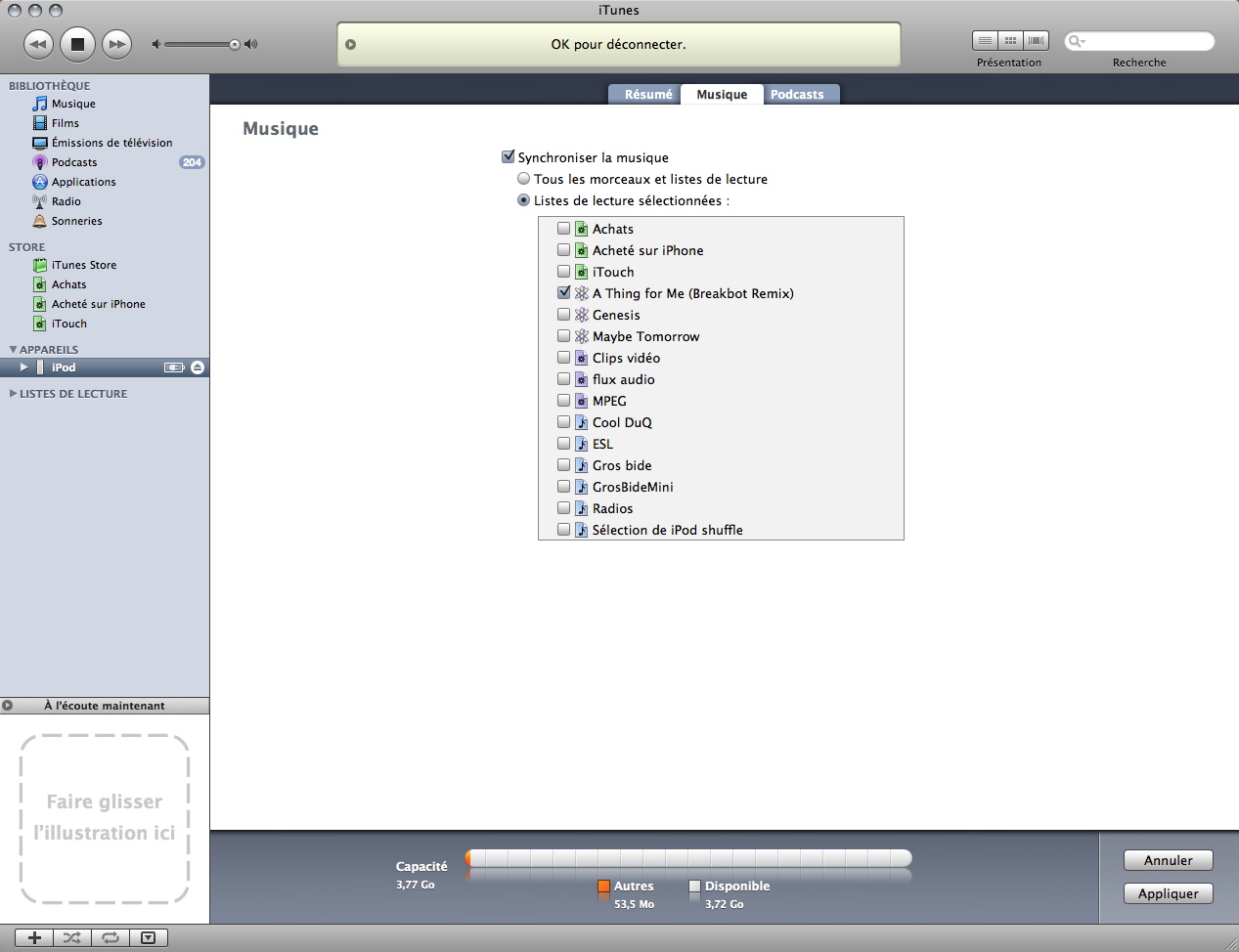Click the previous track rewind button

pyautogui.click(x=38, y=44)
